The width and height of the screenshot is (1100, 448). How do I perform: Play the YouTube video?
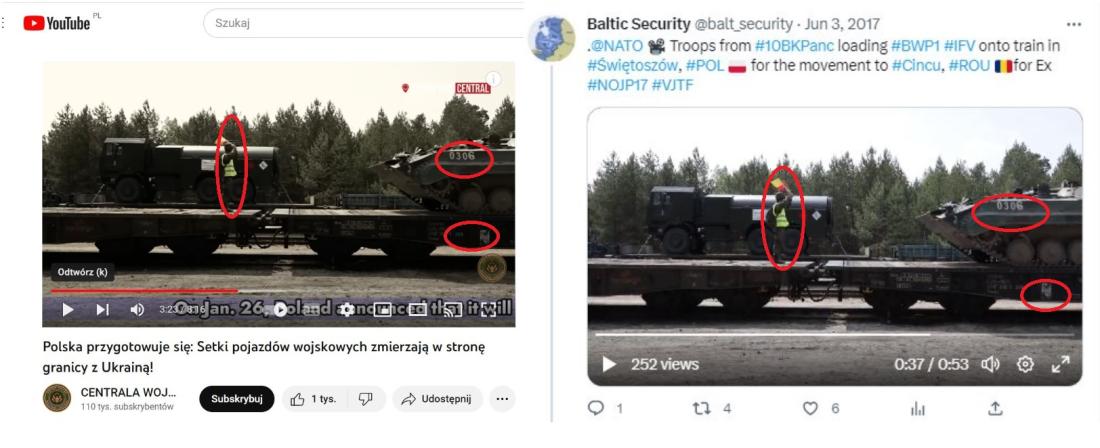pos(67,309)
